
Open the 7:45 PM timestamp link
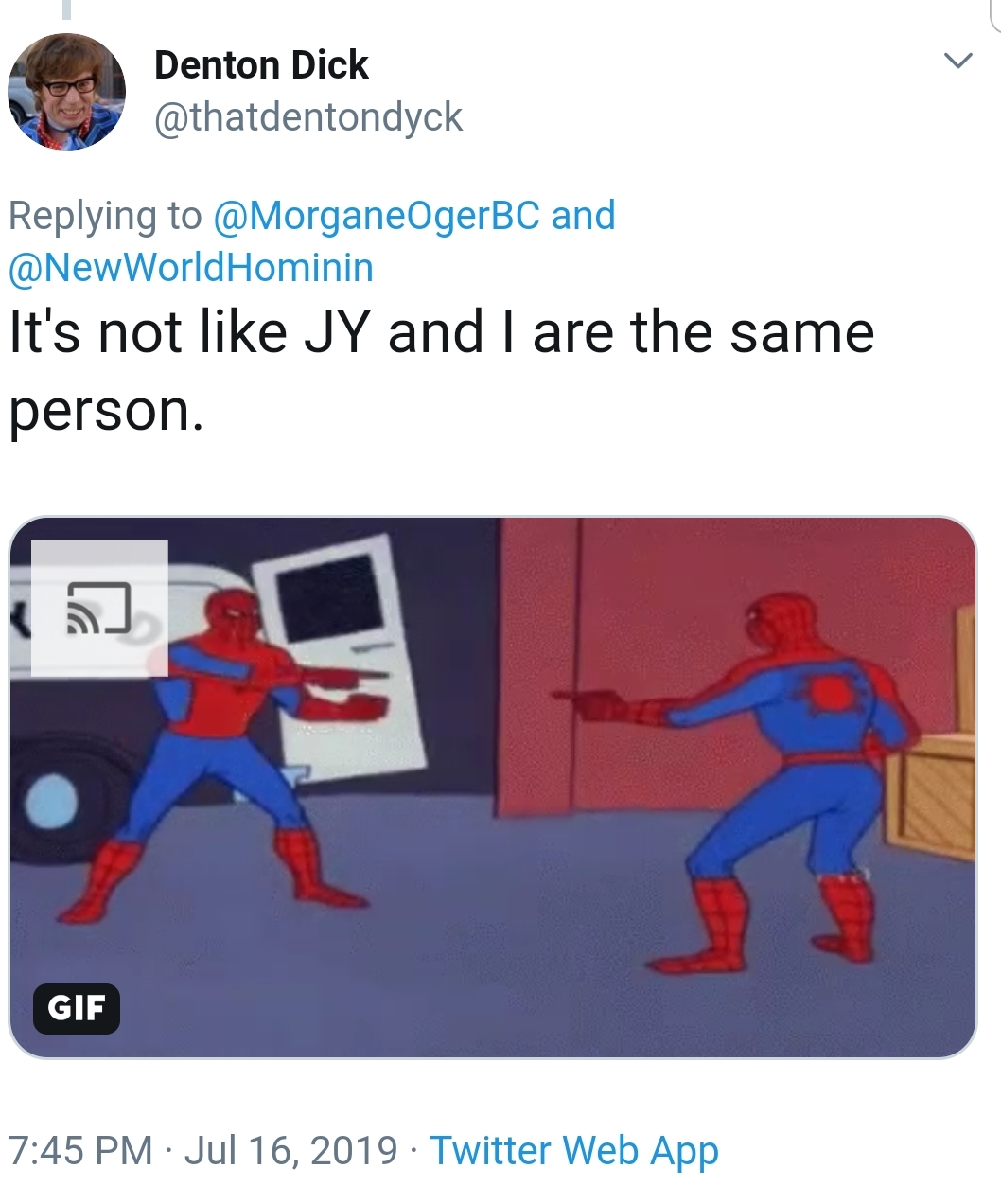pos(80,1150)
